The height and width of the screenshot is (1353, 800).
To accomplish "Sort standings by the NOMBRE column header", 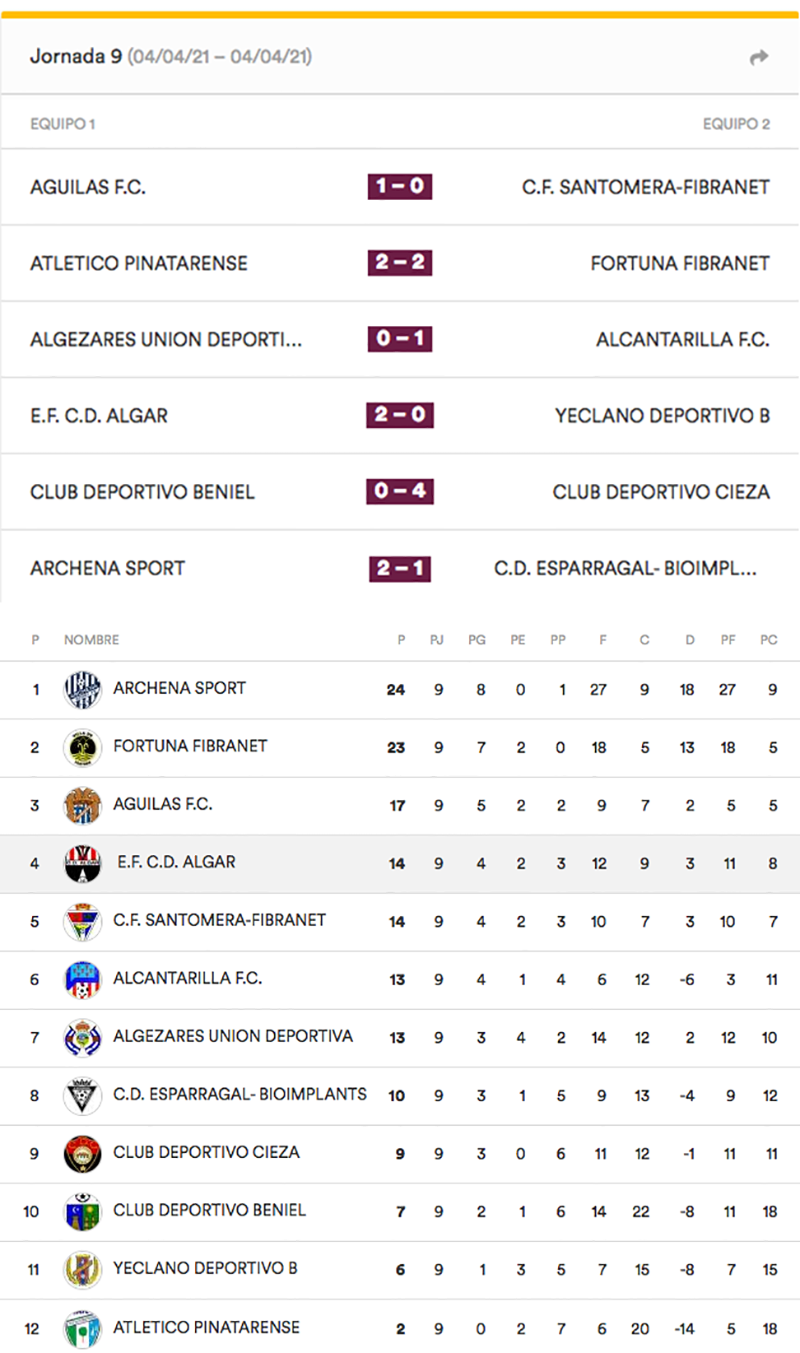I will point(91,640).
